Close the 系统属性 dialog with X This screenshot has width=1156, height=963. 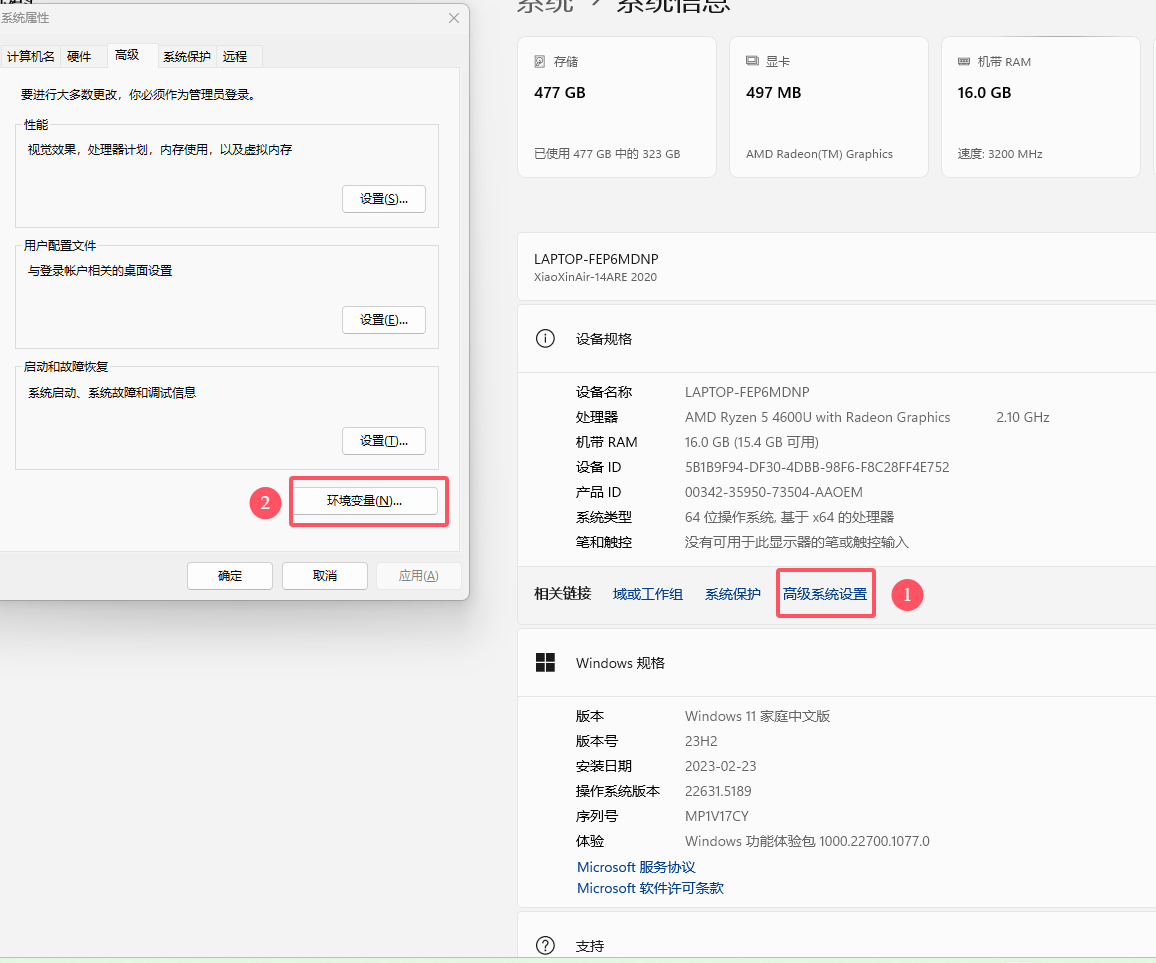point(453,18)
